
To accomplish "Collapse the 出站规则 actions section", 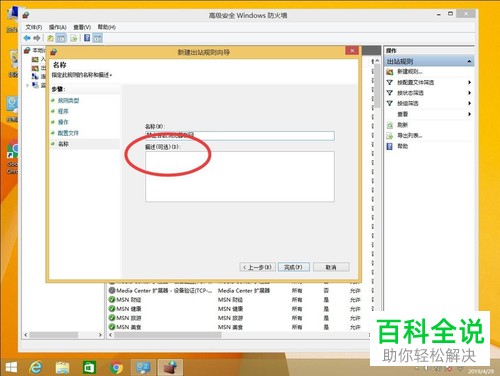I will [469, 61].
